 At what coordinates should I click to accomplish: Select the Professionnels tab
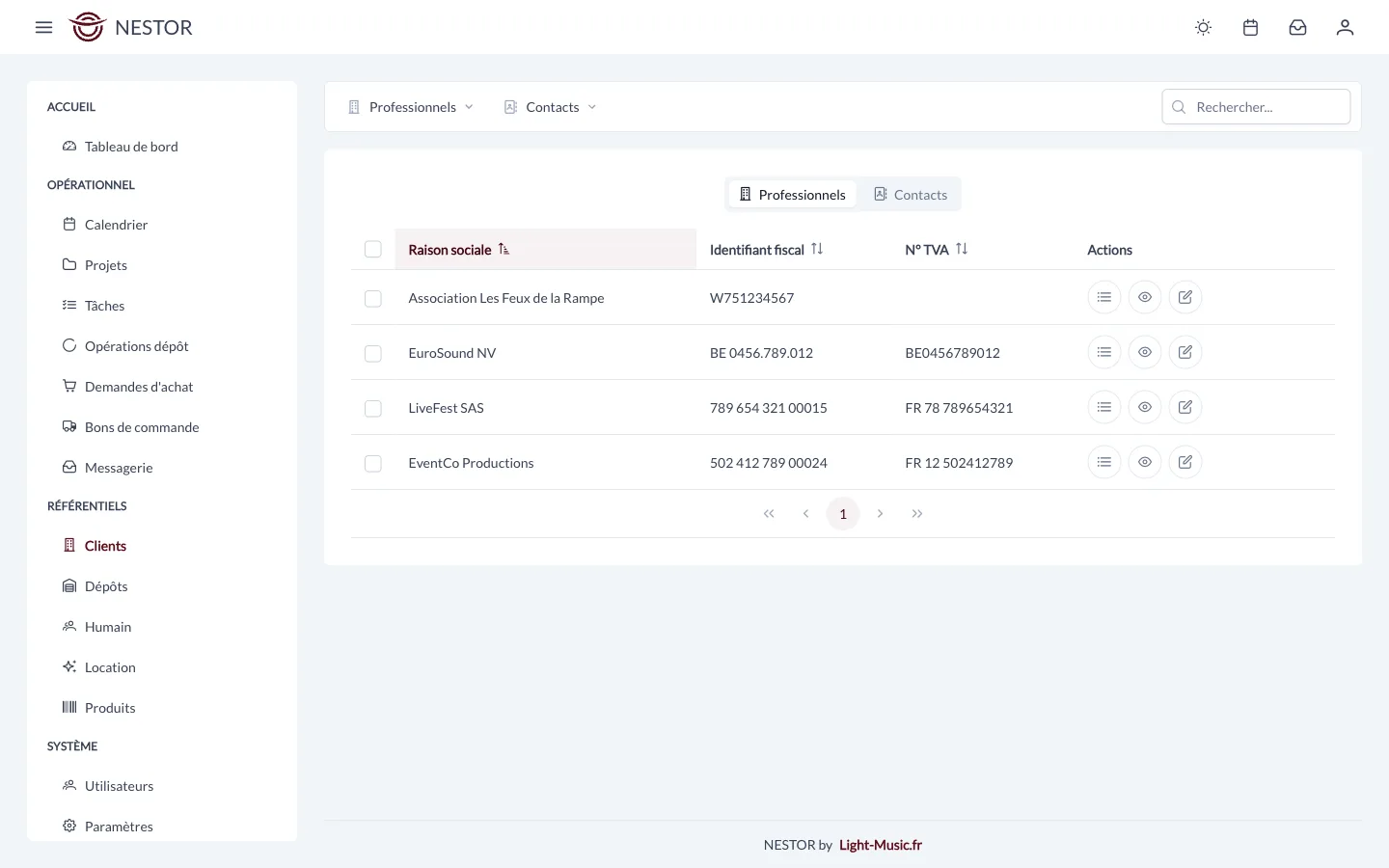coord(793,195)
